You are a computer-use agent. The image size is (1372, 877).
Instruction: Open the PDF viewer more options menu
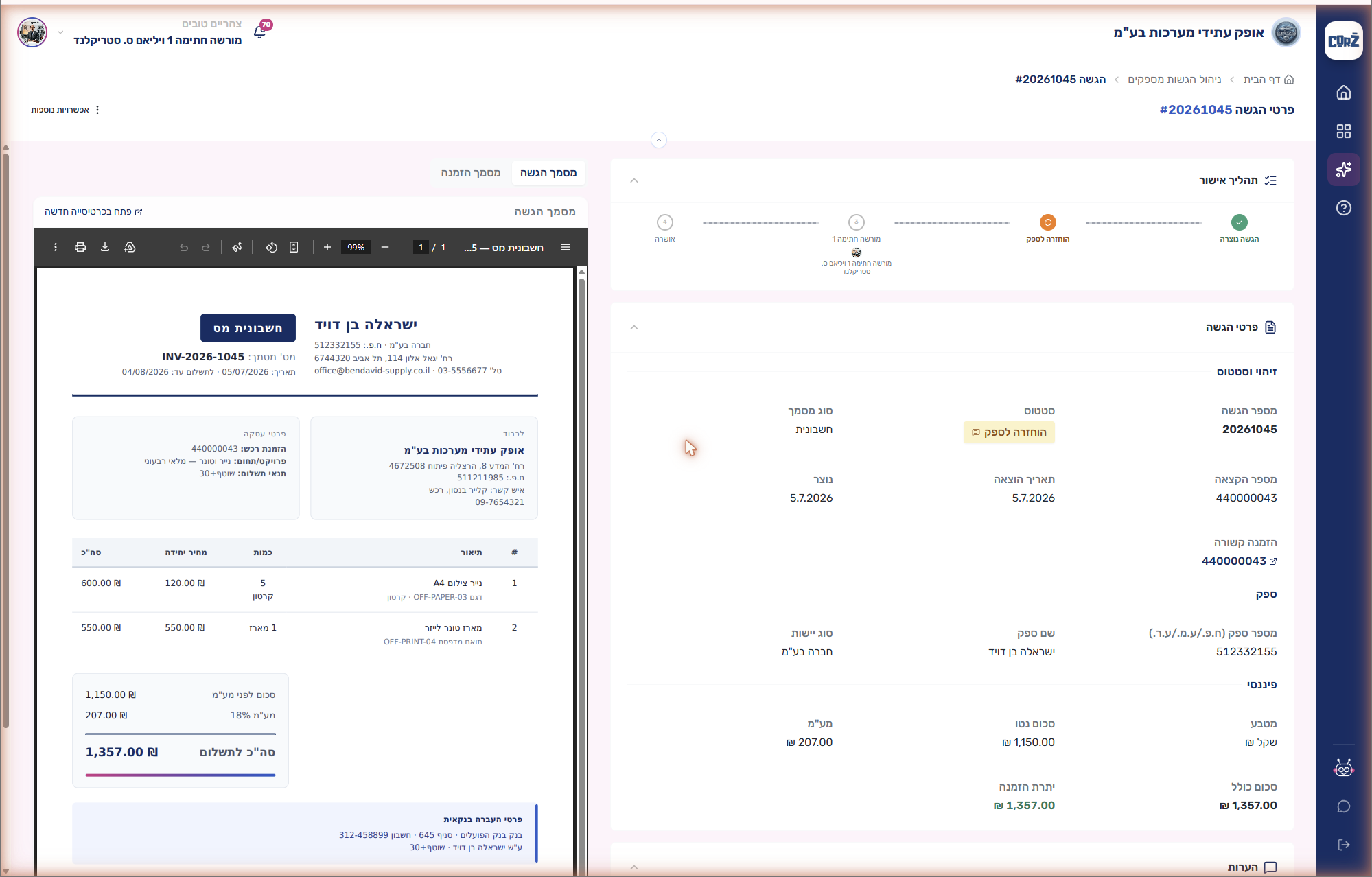tap(56, 247)
